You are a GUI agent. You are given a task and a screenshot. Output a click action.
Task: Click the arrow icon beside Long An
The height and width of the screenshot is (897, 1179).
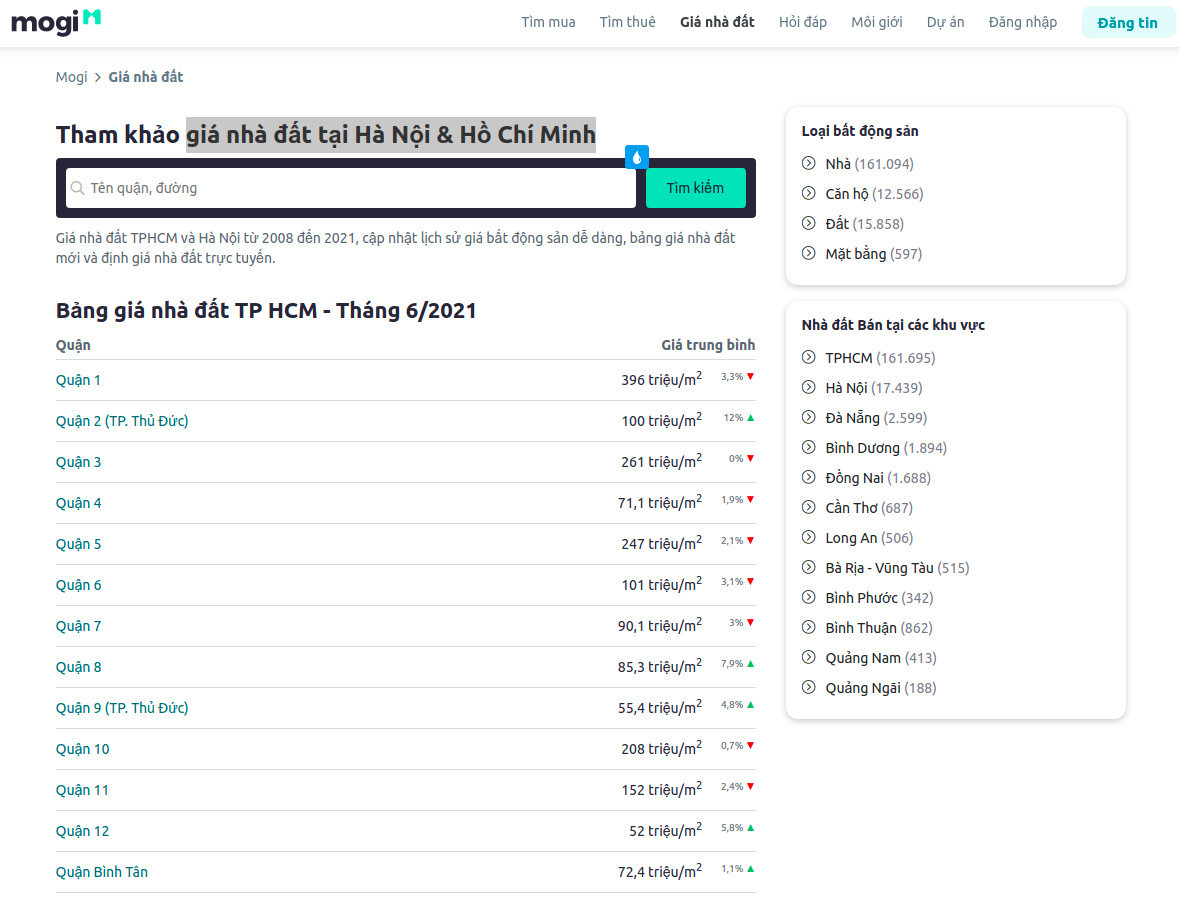tap(808, 538)
